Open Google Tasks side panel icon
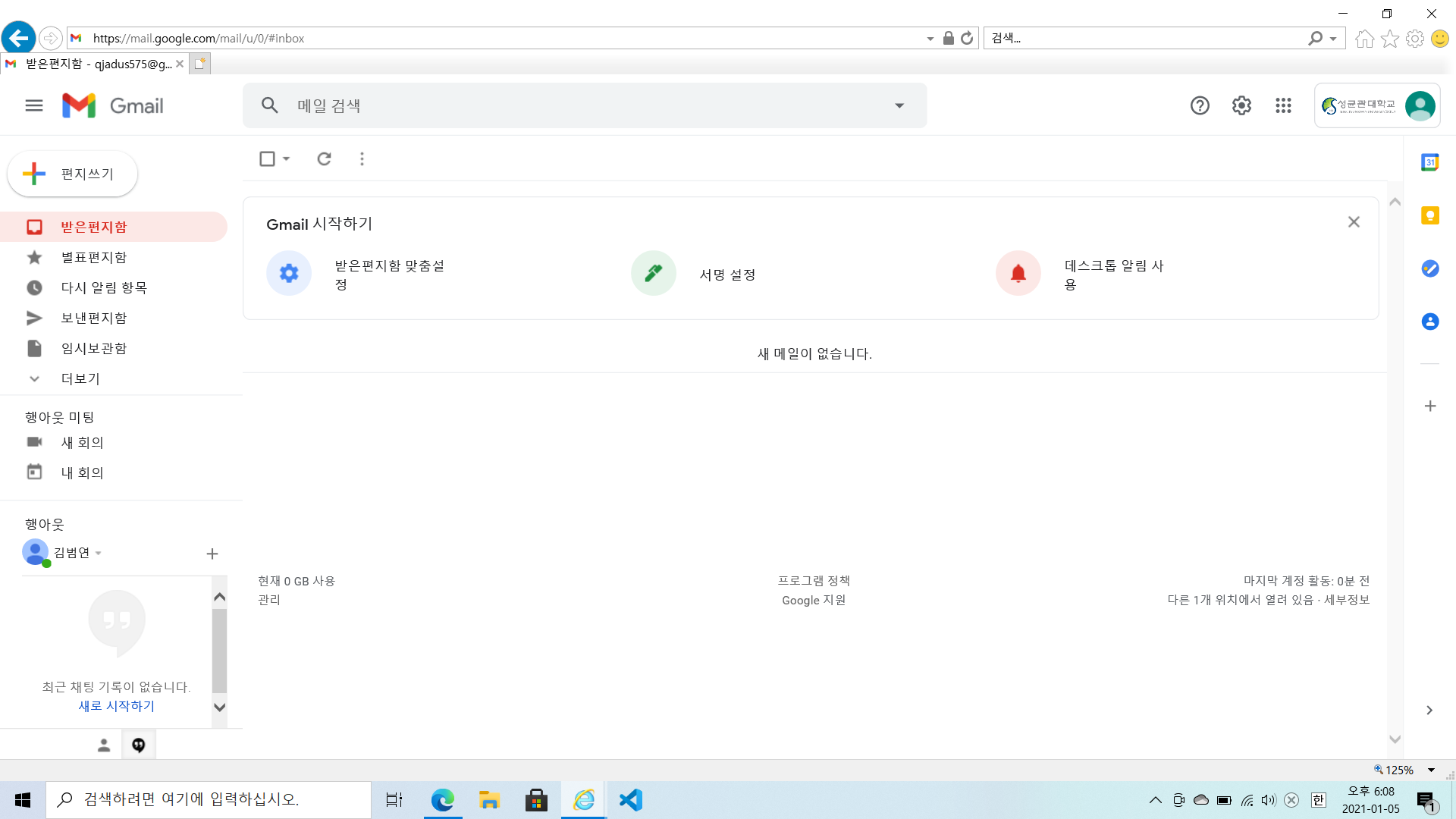The width and height of the screenshot is (1456, 819). 1429,268
